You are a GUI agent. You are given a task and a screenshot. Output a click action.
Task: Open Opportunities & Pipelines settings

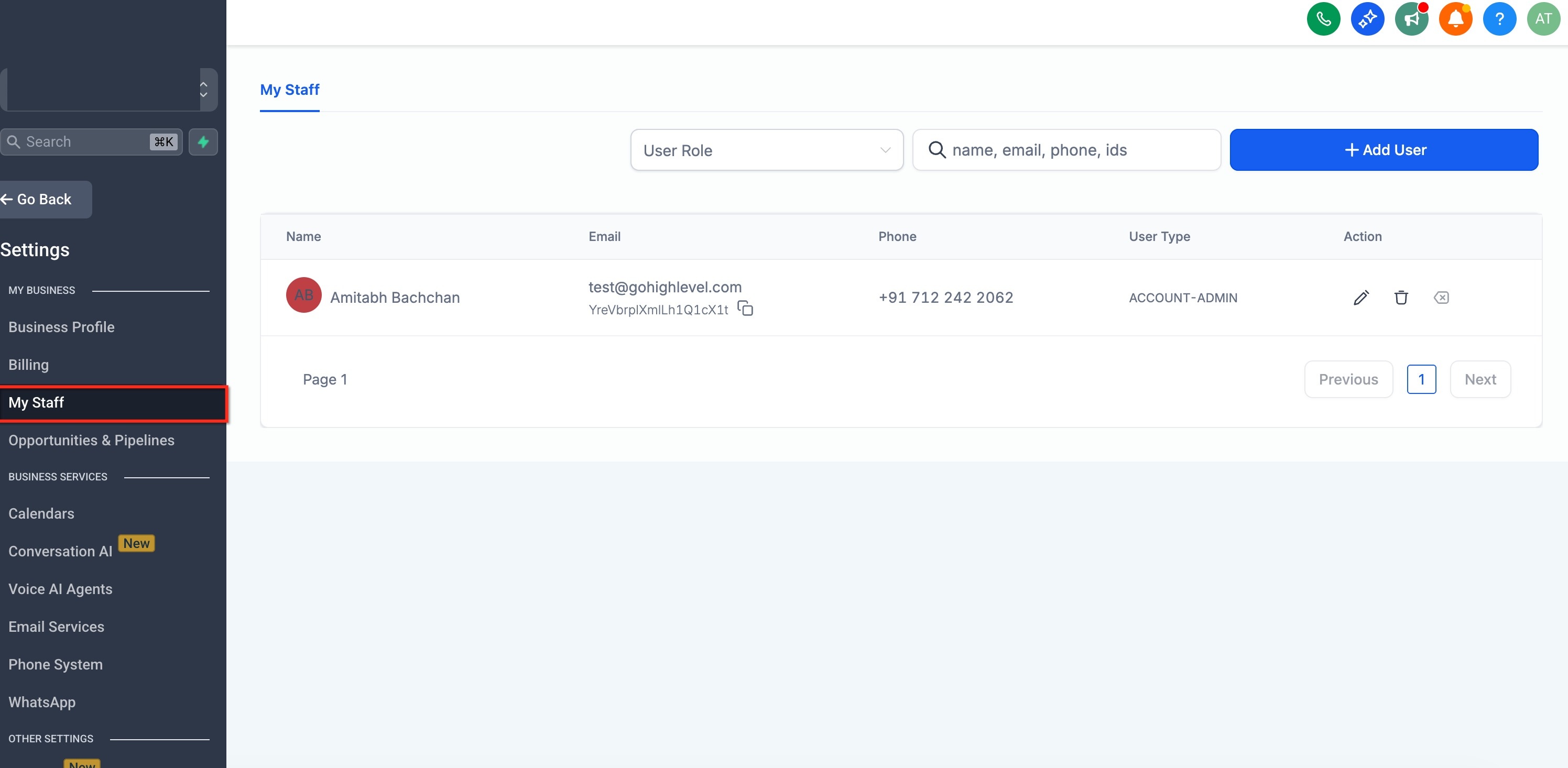(91, 441)
